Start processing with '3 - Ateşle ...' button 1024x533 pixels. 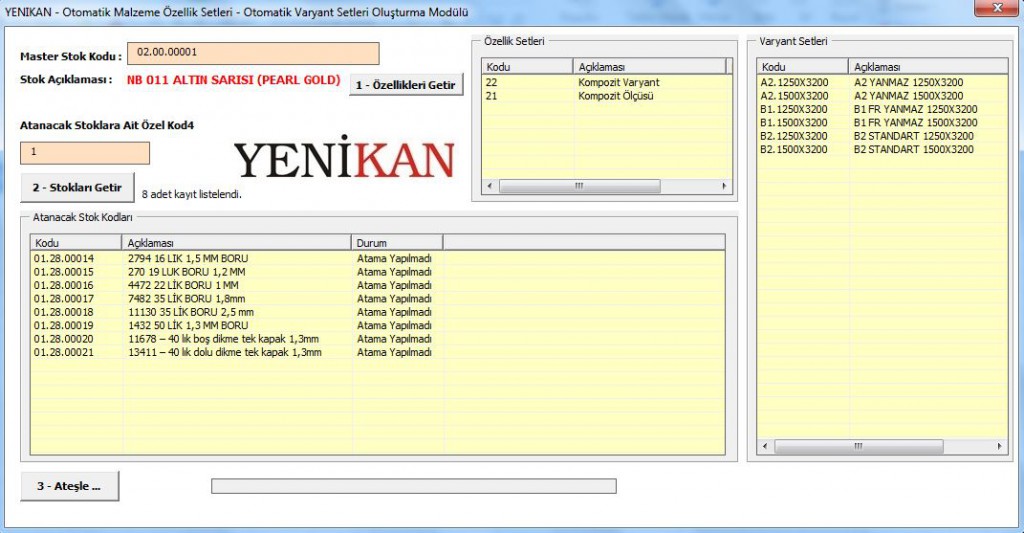click(69, 486)
